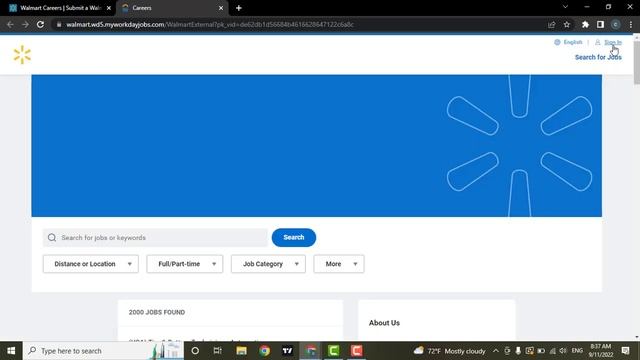640x360 pixels.
Task: Bookmark this page with the star
Action: tap(567, 24)
